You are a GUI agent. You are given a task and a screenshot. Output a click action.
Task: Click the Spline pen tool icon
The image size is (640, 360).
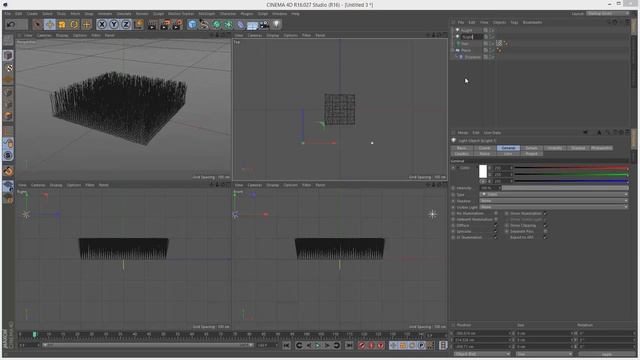click(204, 24)
